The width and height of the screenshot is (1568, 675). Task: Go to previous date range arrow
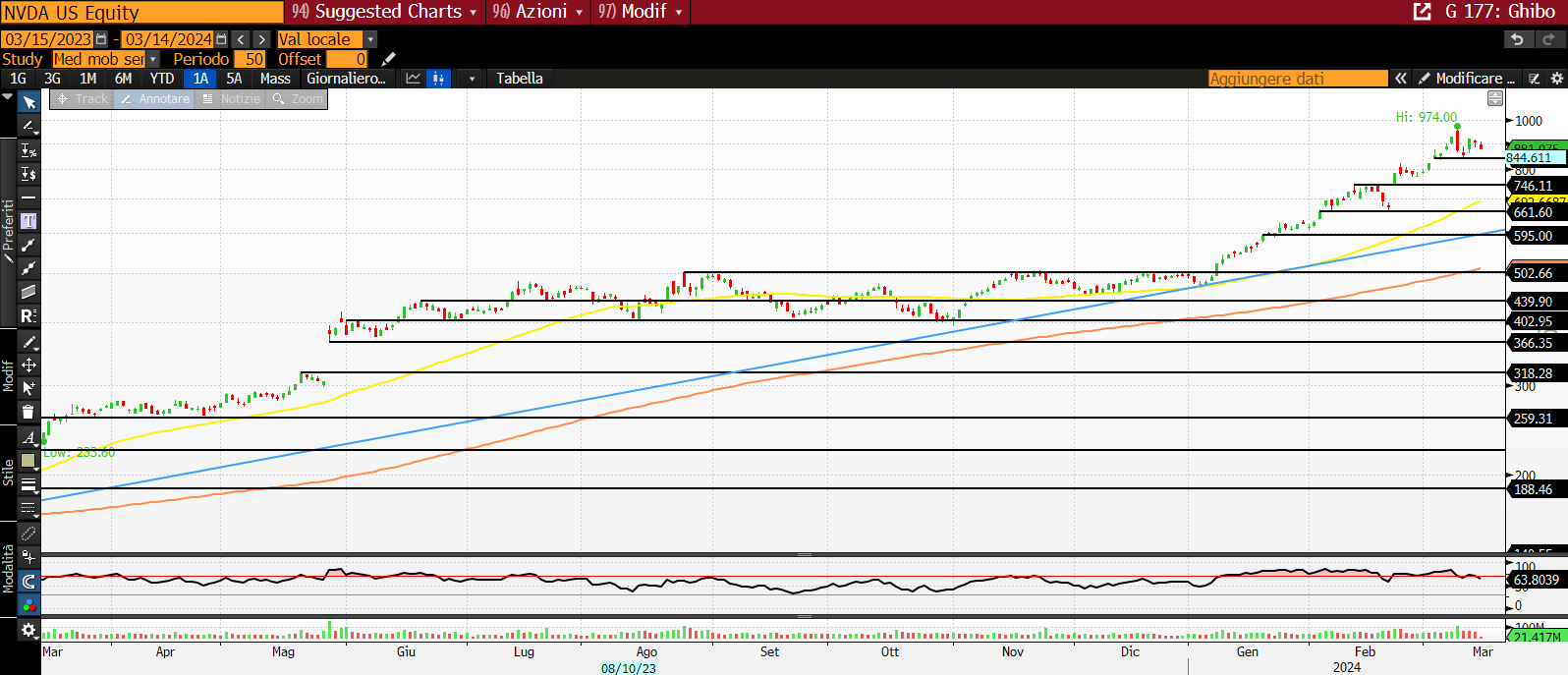tap(241, 39)
